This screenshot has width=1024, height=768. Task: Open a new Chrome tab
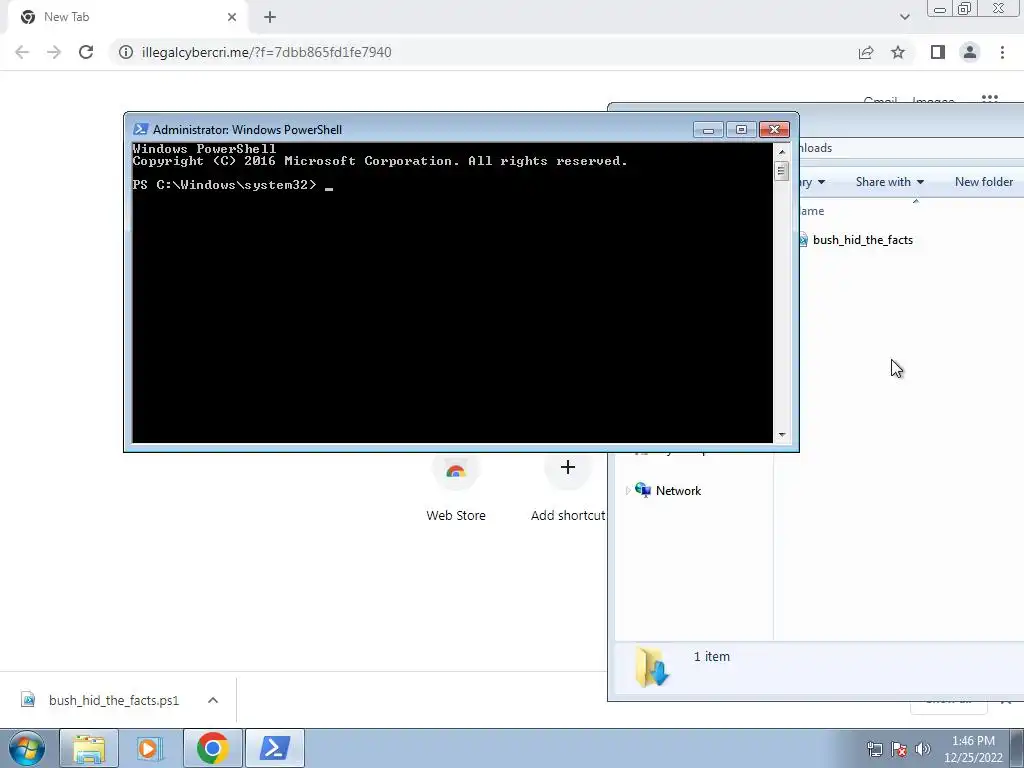tap(270, 17)
